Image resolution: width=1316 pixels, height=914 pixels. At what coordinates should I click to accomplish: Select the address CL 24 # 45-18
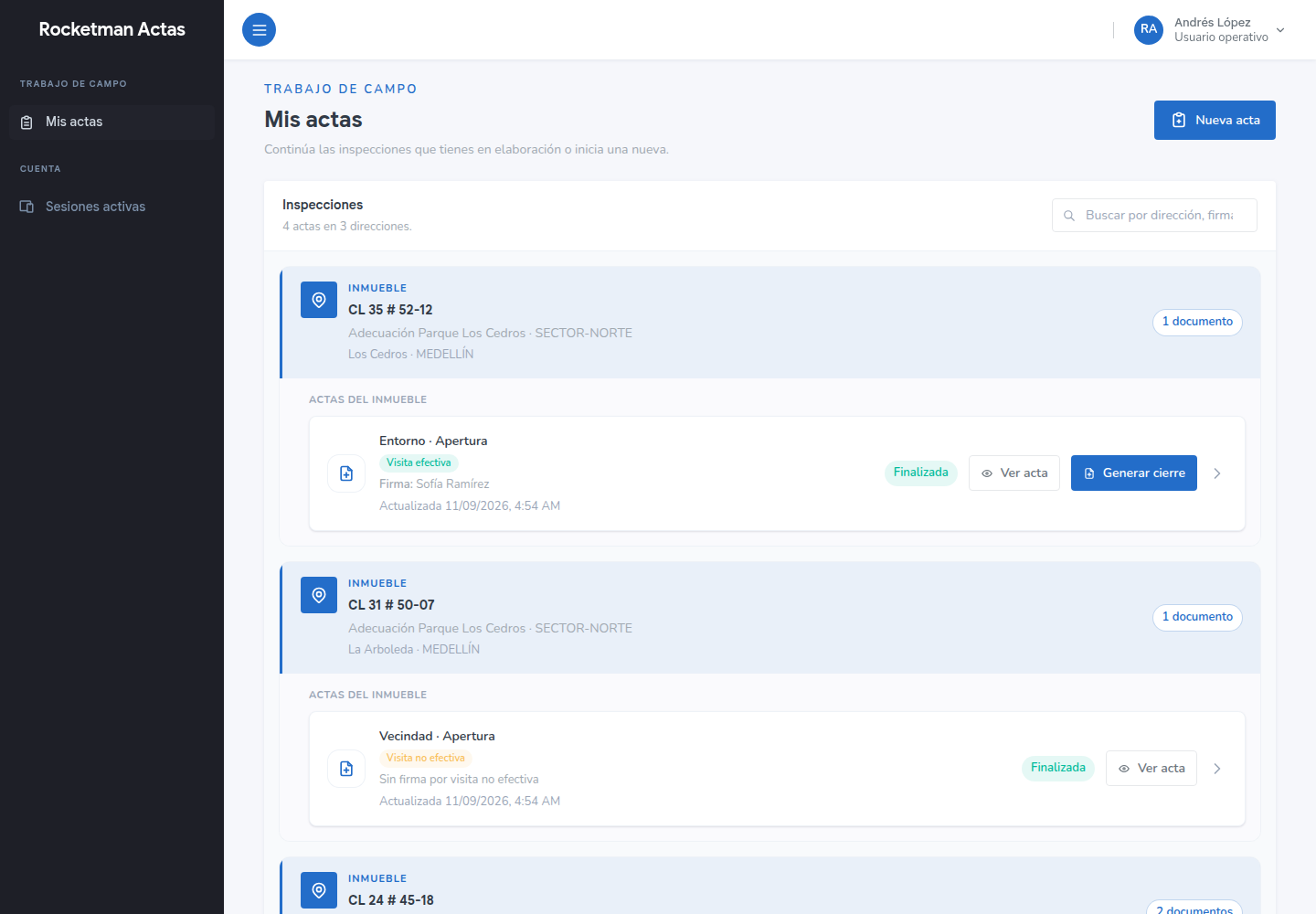[391, 900]
